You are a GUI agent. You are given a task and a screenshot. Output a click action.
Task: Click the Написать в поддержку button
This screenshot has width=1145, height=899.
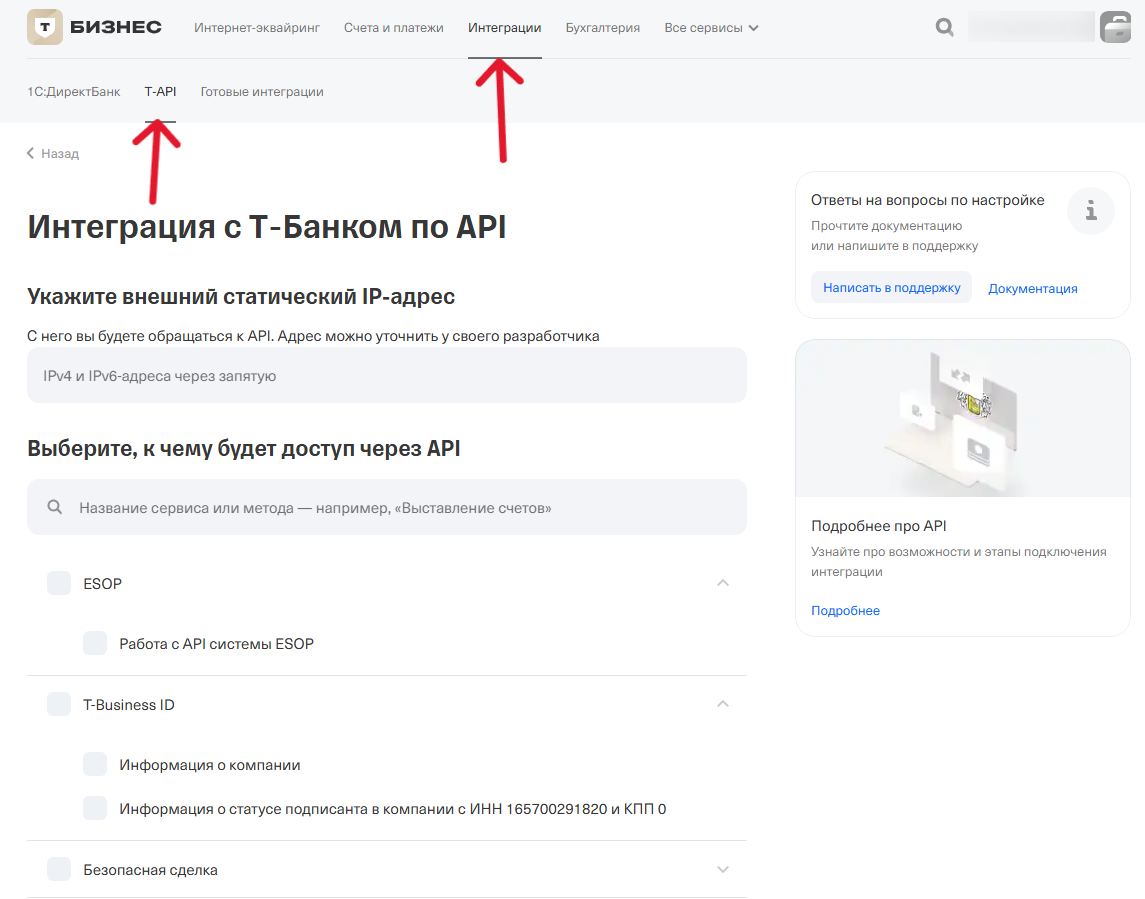[892, 288]
